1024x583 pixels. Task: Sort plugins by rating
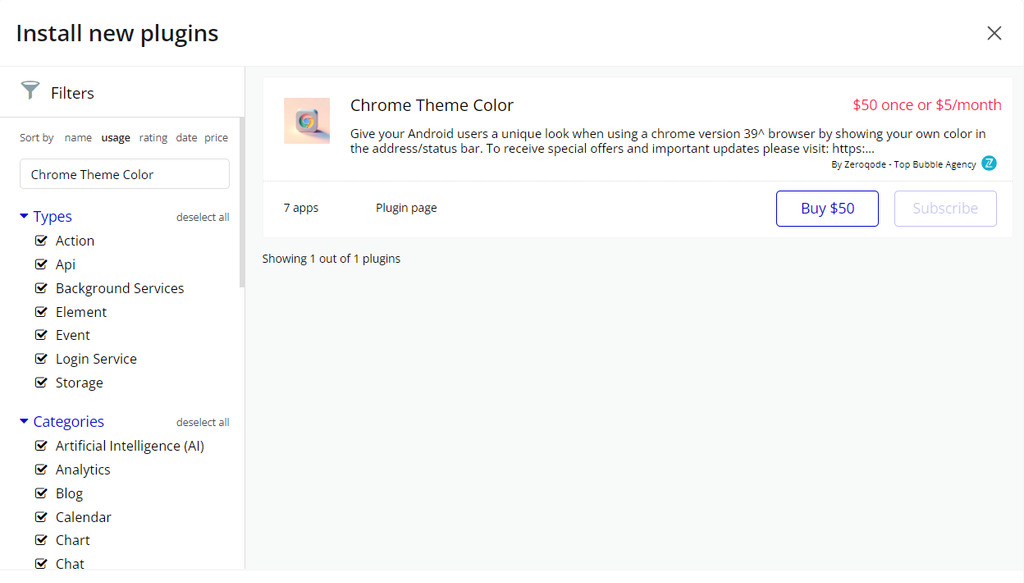[153, 138]
